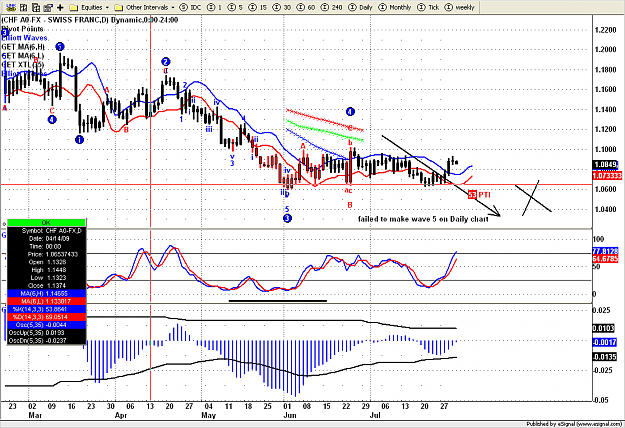This screenshot has width=625, height=428.
Task: Click the symbol link icon in toolbar
Action: coord(11,7)
